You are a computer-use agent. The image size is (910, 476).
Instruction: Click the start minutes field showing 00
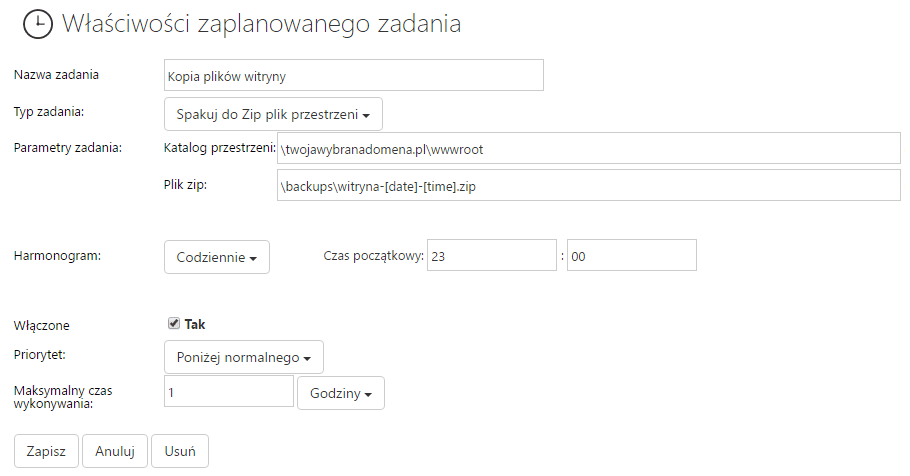pyautogui.click(x=632, y=255)
